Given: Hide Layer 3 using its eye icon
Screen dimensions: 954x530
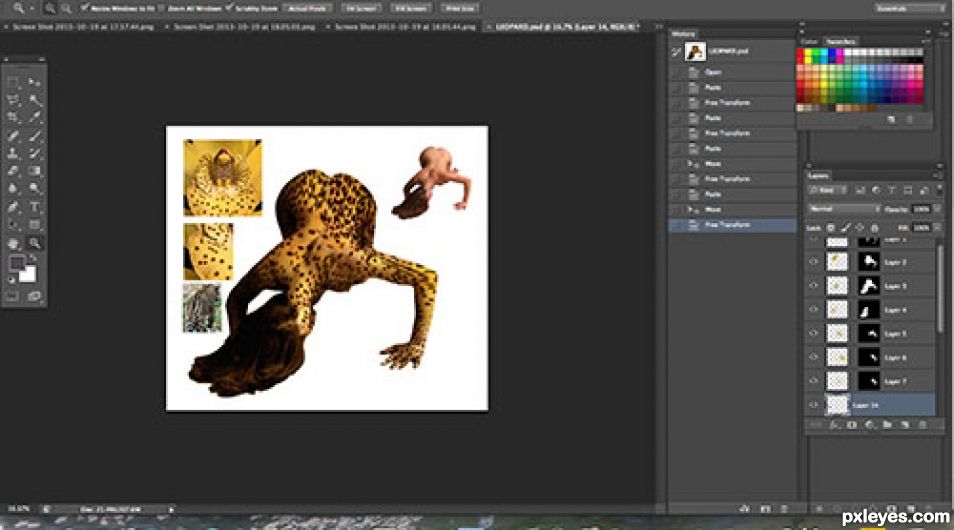Looking at the screenshot, I should coord(813,285).
